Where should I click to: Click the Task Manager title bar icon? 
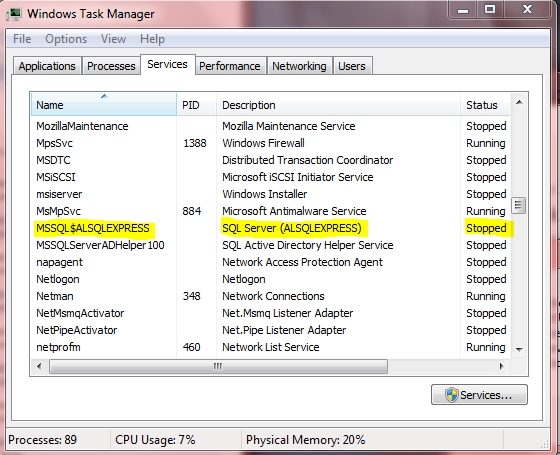14,14
